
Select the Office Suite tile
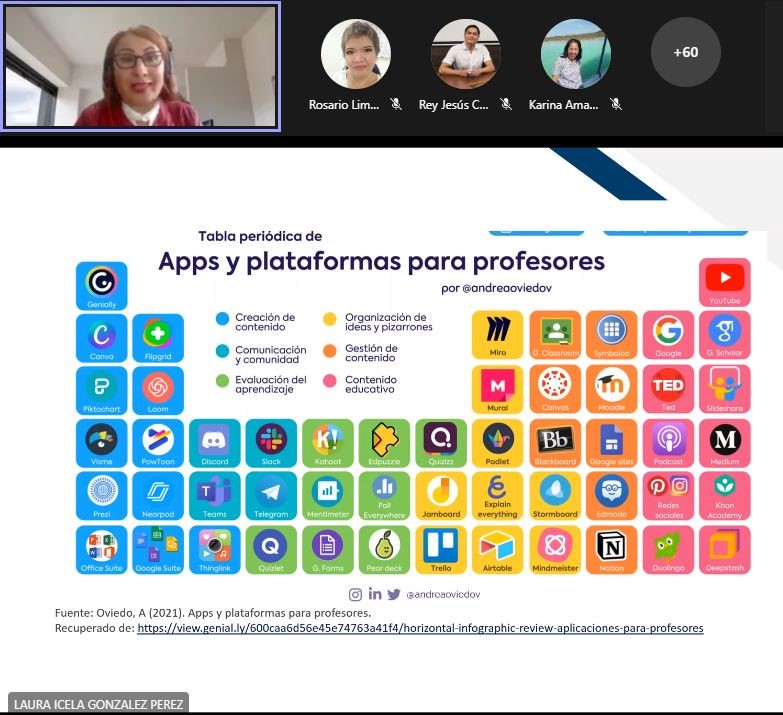click(101, 550)
